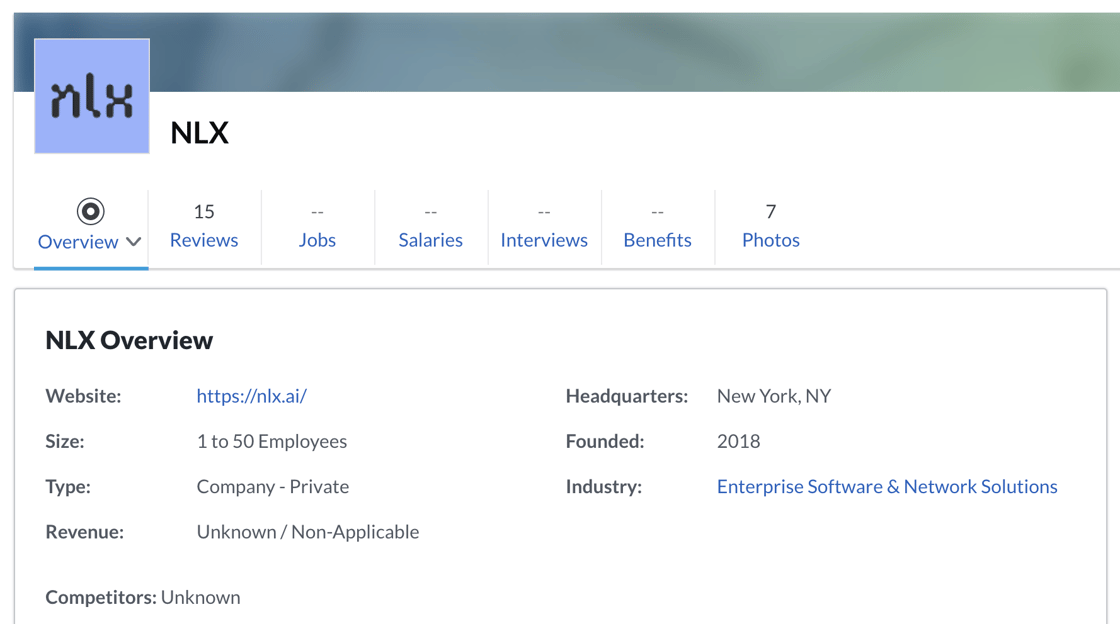Click the NLX Overview section heading

click(x=129, y=340)
